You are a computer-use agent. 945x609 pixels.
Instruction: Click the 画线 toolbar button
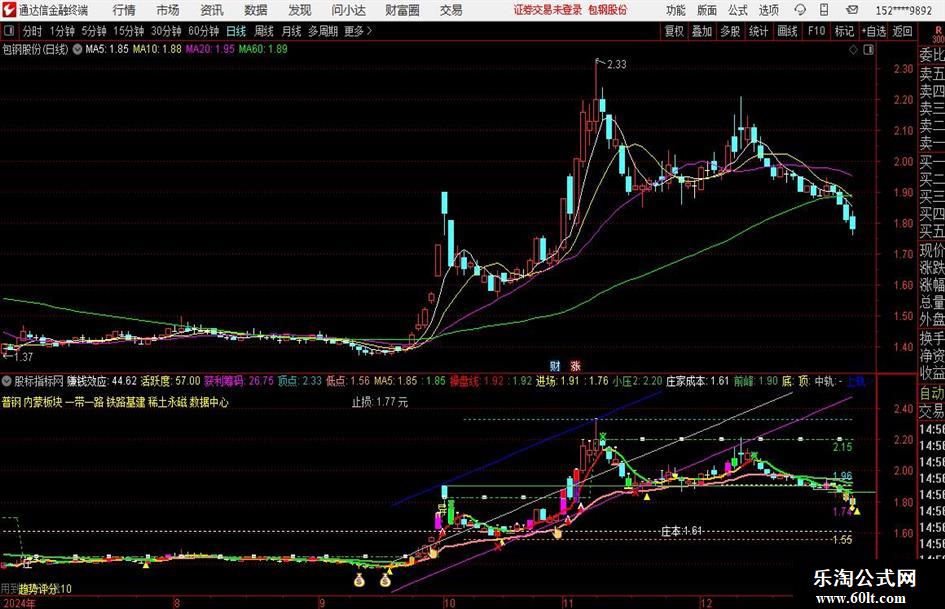[788, 31]
